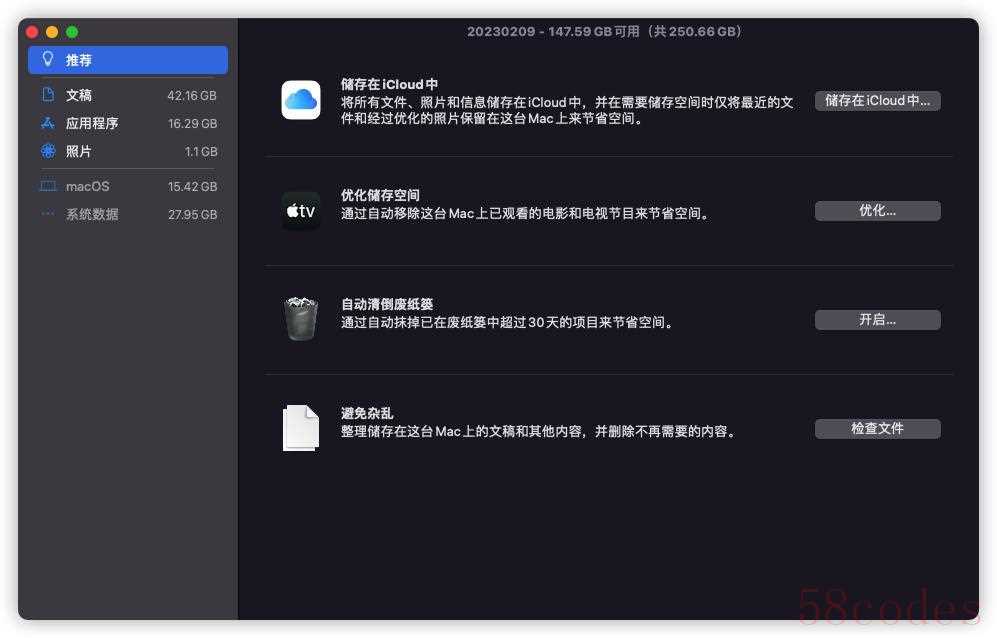Screen dimensions: 997x638
Task: Click the iCloud cloud icon
Action: click(x=301, y=100)
